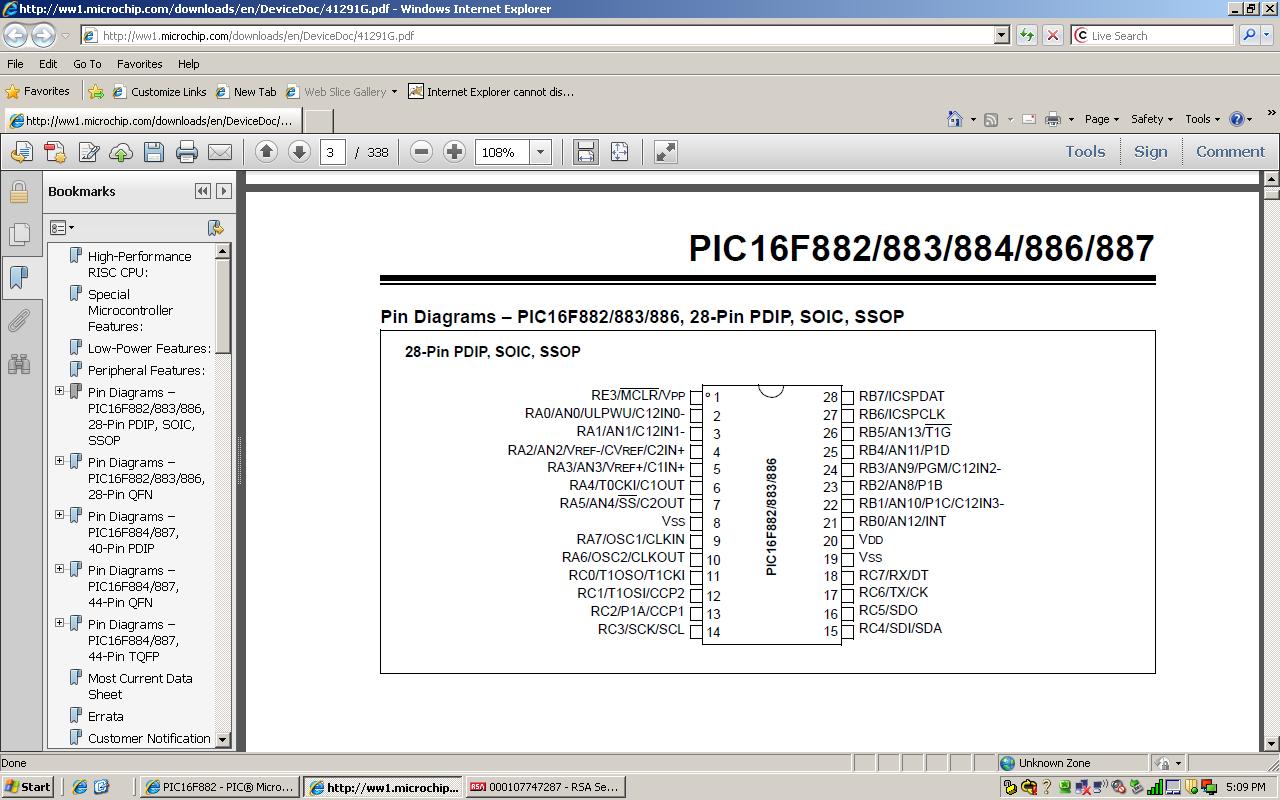
Task: Expand the 44-Pin QFN bookmark
Action: 59,569
